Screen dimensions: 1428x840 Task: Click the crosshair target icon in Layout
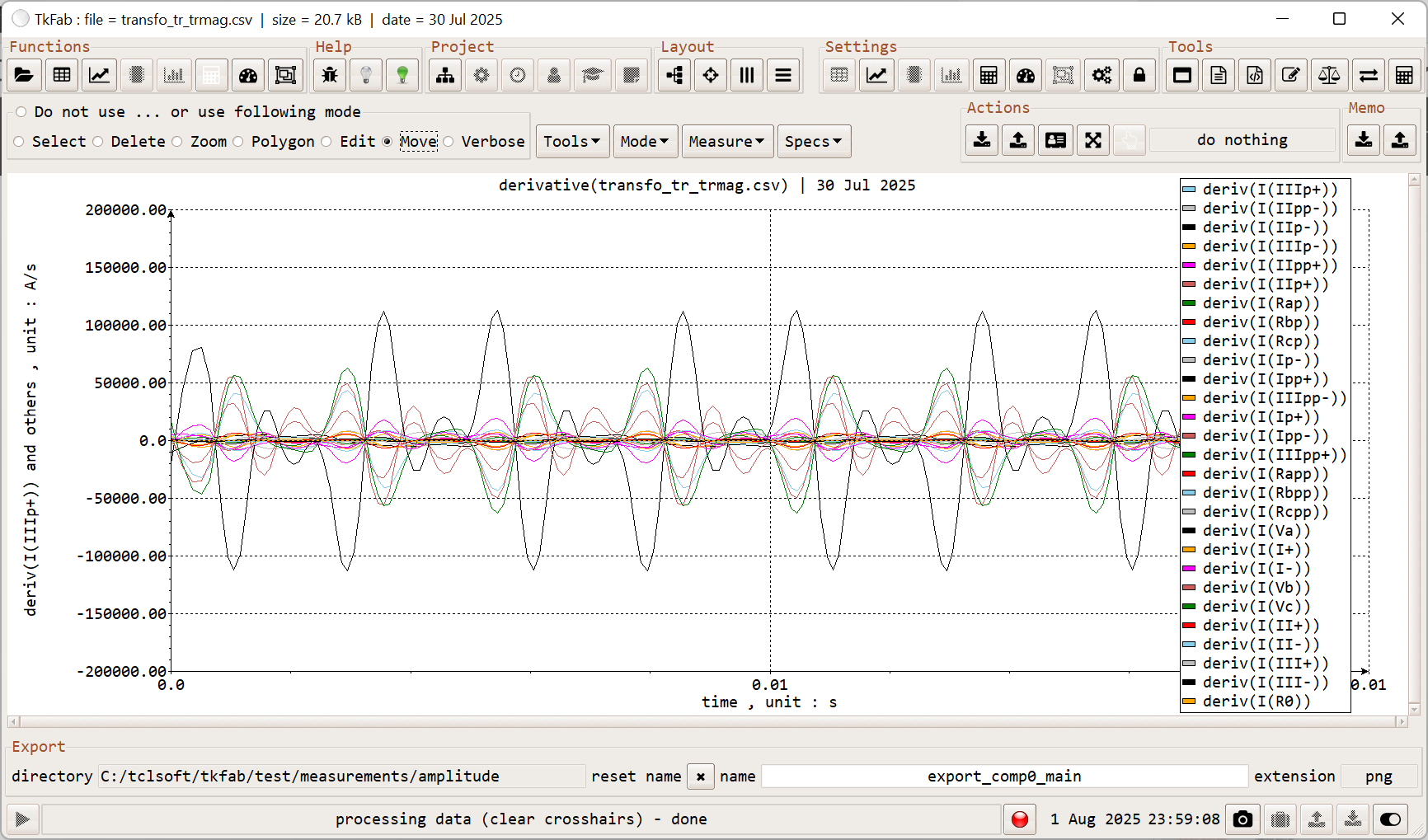pos(710,76)
